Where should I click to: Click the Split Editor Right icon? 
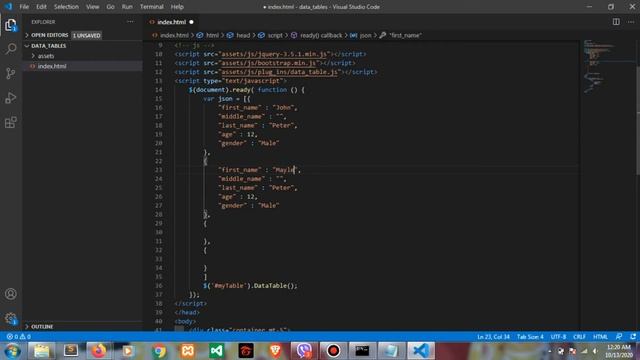point(616,22)
